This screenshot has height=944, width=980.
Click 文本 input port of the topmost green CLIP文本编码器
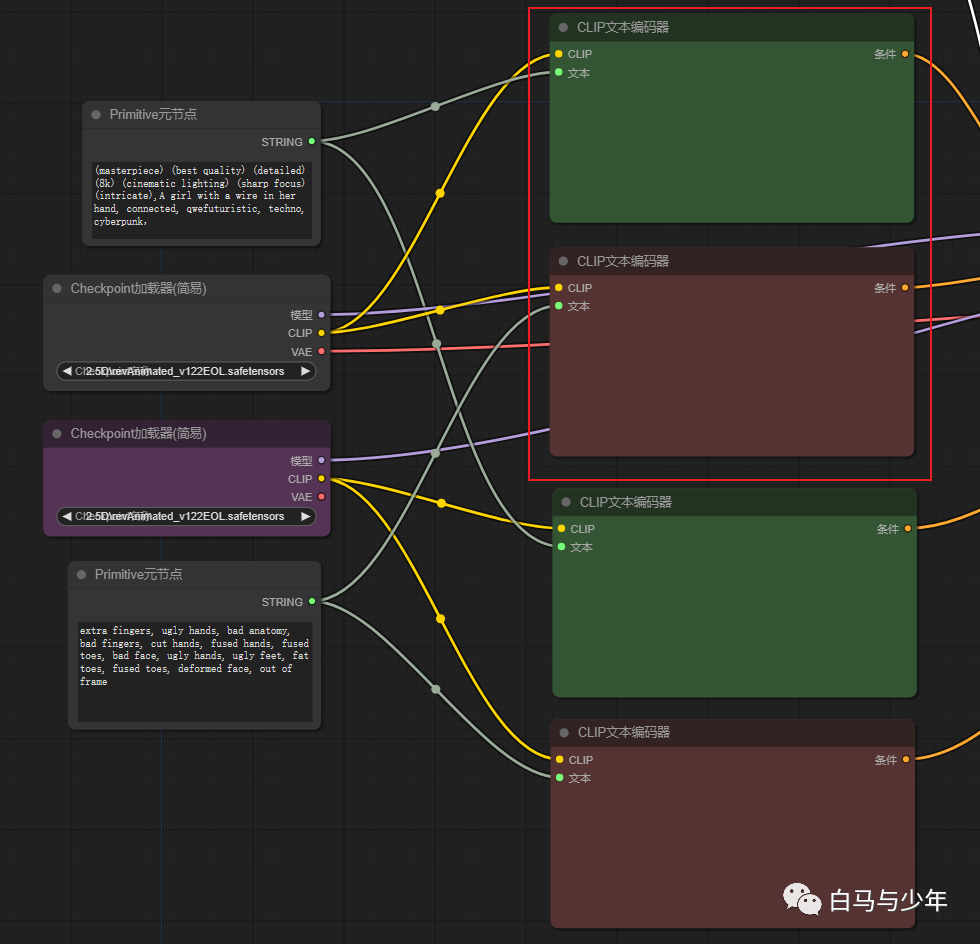click(558, 73)
